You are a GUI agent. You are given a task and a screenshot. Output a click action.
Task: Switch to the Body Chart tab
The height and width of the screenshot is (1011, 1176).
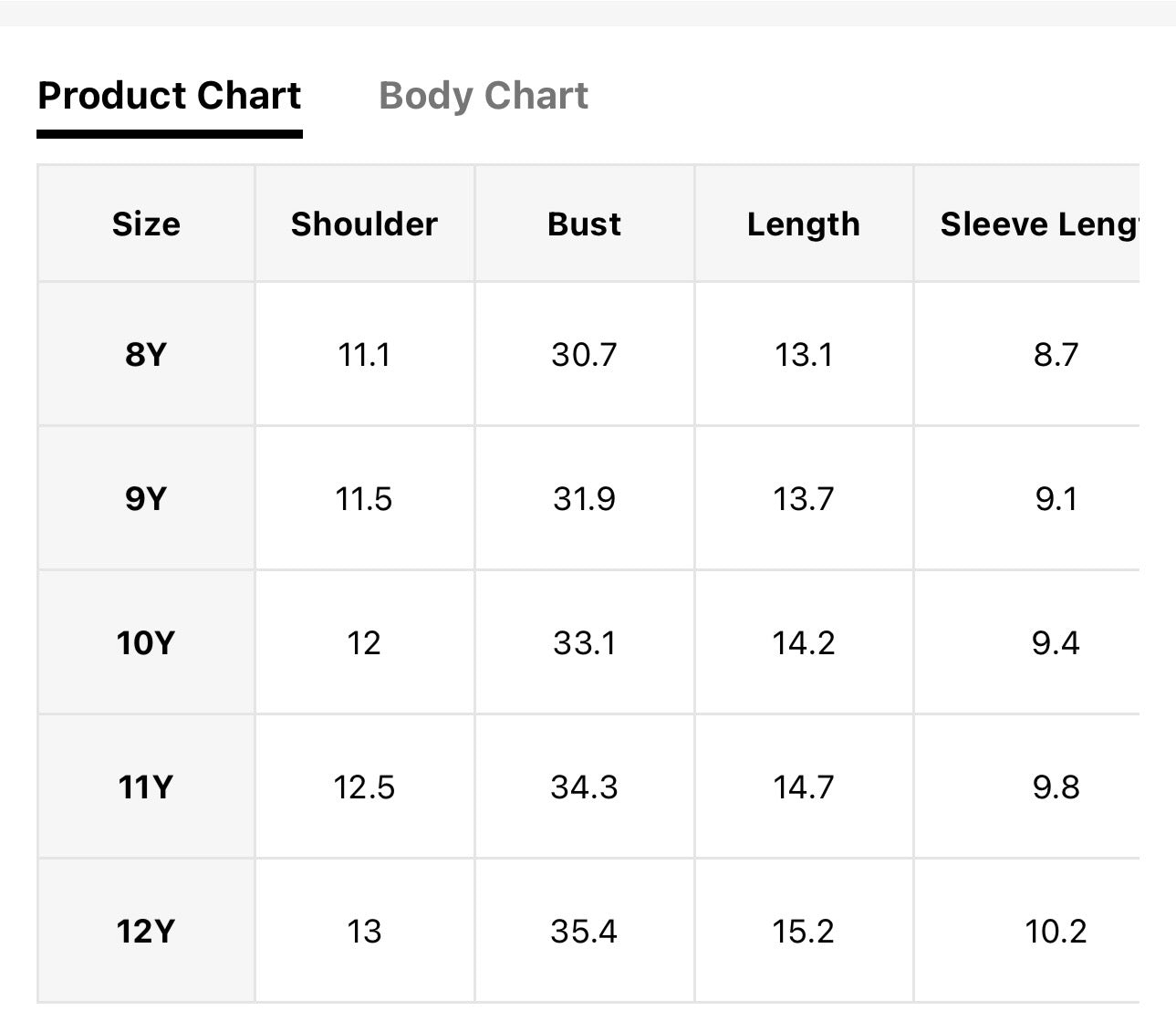point(484,96)
